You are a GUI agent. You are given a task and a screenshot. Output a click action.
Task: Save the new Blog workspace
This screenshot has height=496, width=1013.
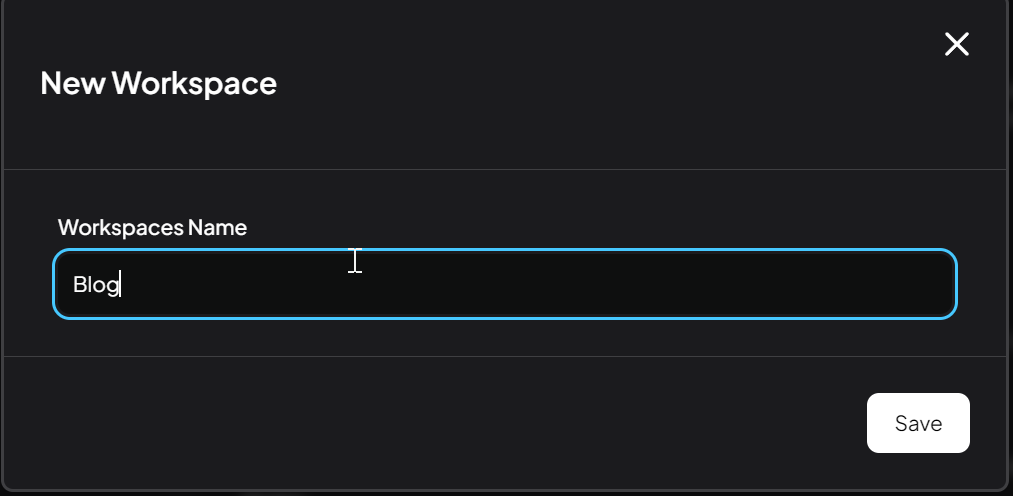coord(918,423)
